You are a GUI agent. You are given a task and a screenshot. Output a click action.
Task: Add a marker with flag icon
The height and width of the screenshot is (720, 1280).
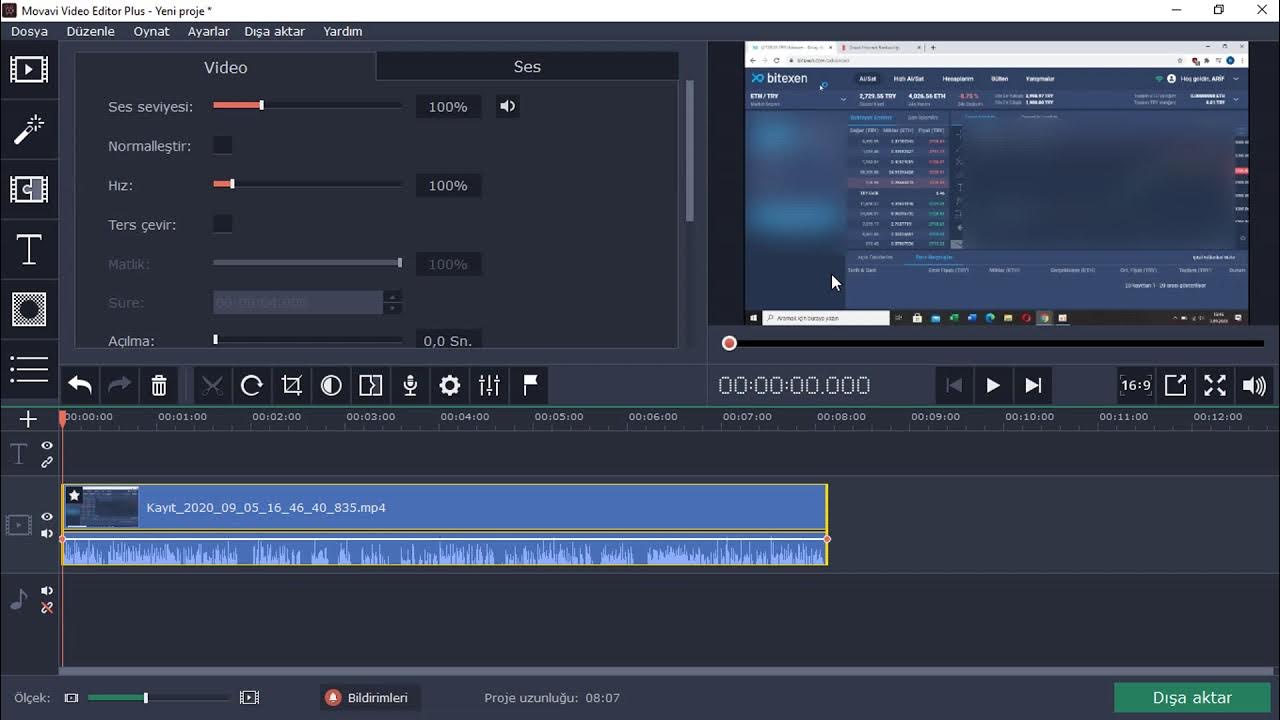[530, 385]
